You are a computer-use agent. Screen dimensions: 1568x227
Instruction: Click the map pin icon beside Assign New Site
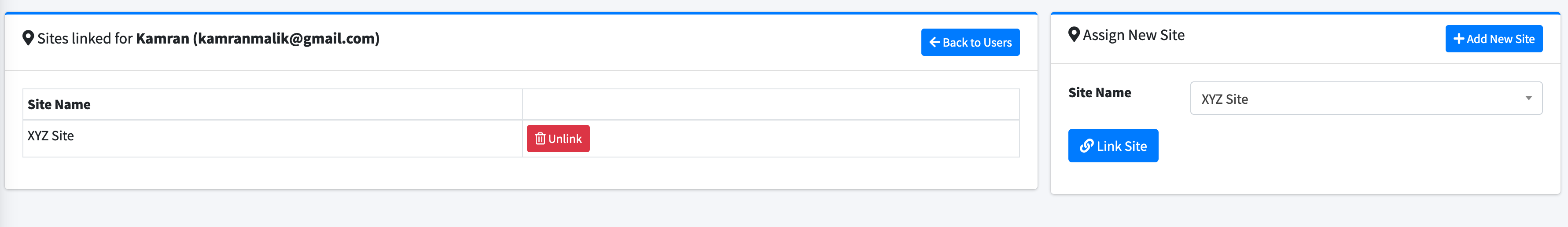[1074, 35]
